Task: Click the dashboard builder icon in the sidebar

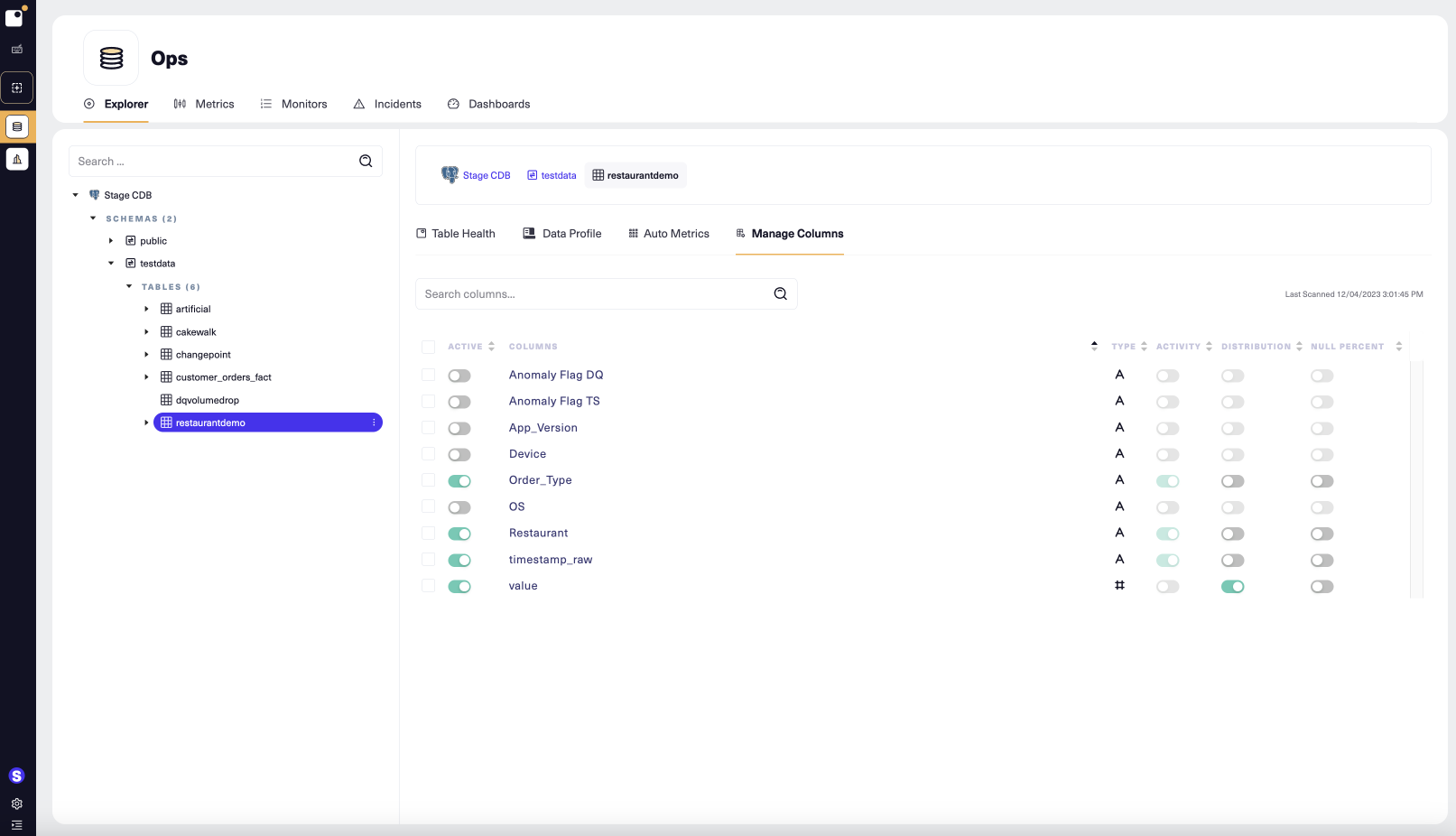Action: (17, 88)
